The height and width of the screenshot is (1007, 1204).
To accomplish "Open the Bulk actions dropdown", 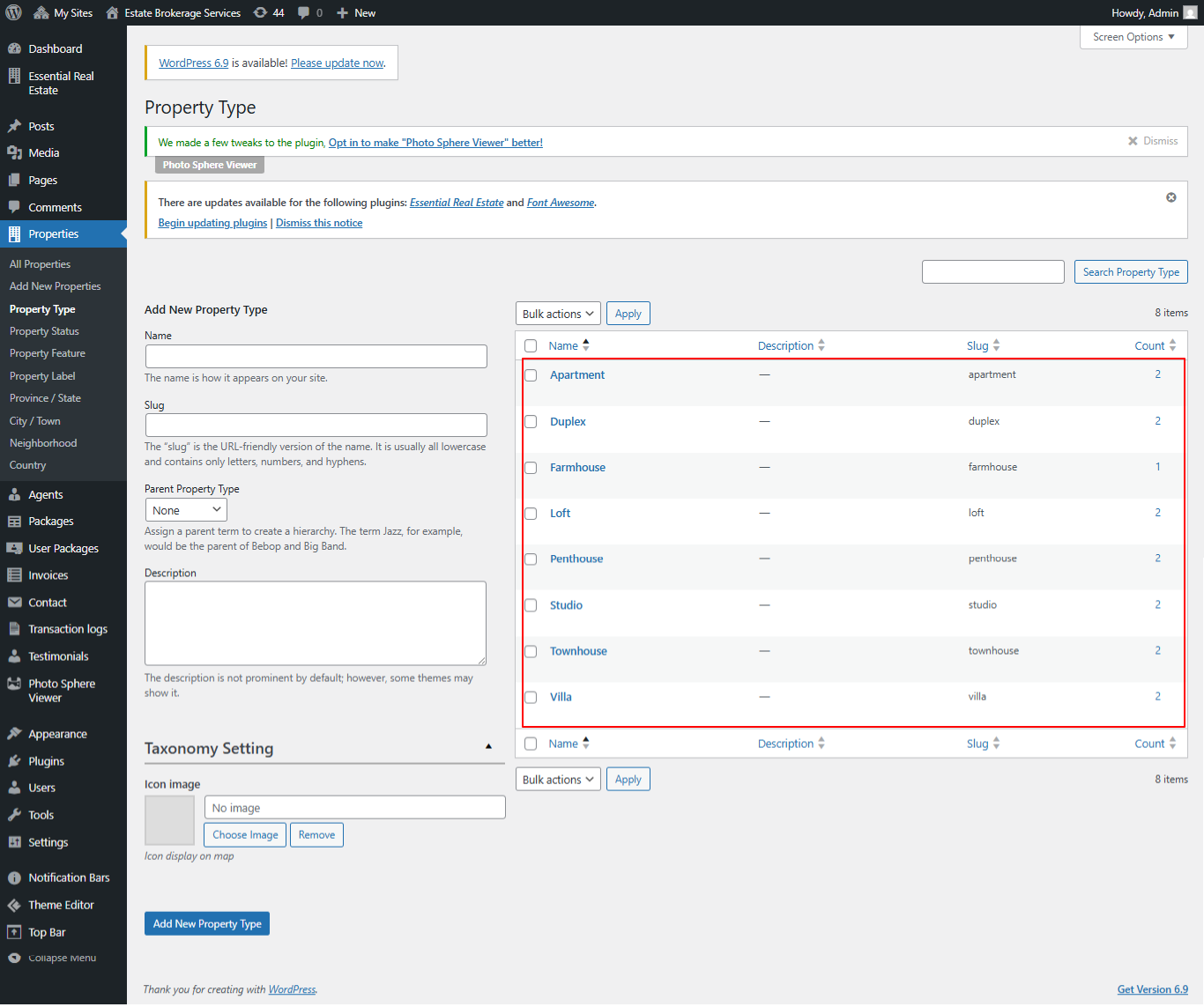I will (557, 313).
